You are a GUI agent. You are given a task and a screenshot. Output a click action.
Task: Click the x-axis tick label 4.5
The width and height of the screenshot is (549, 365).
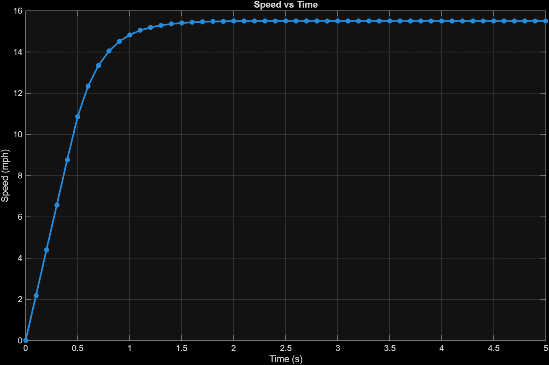(493, 348)
